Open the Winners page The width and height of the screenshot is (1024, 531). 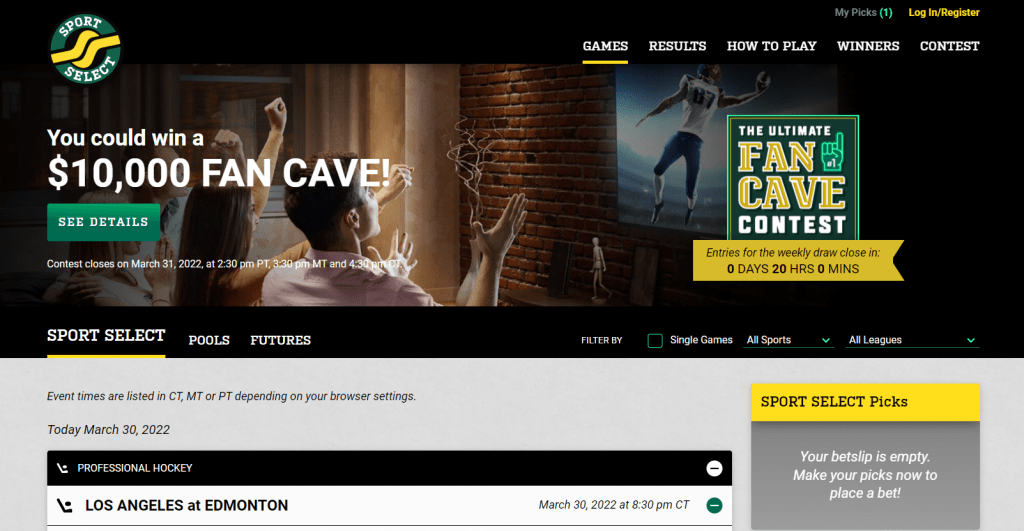(868, 46)
